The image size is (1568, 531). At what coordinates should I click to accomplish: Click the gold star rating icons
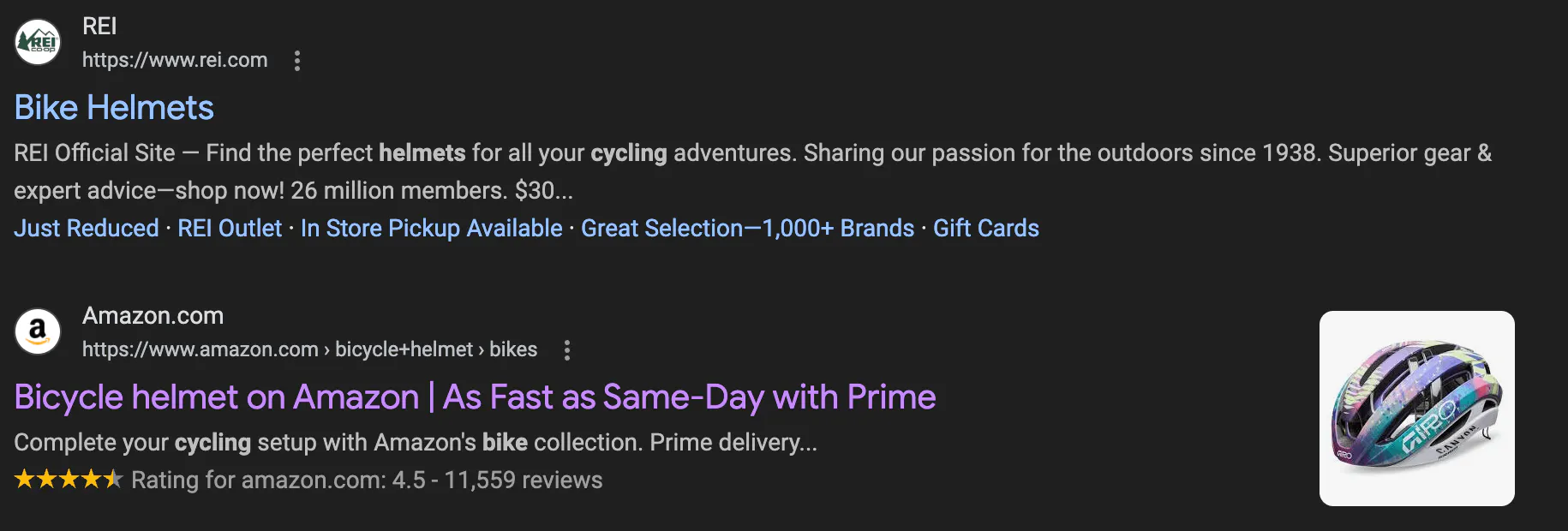(x=69, y=480)
